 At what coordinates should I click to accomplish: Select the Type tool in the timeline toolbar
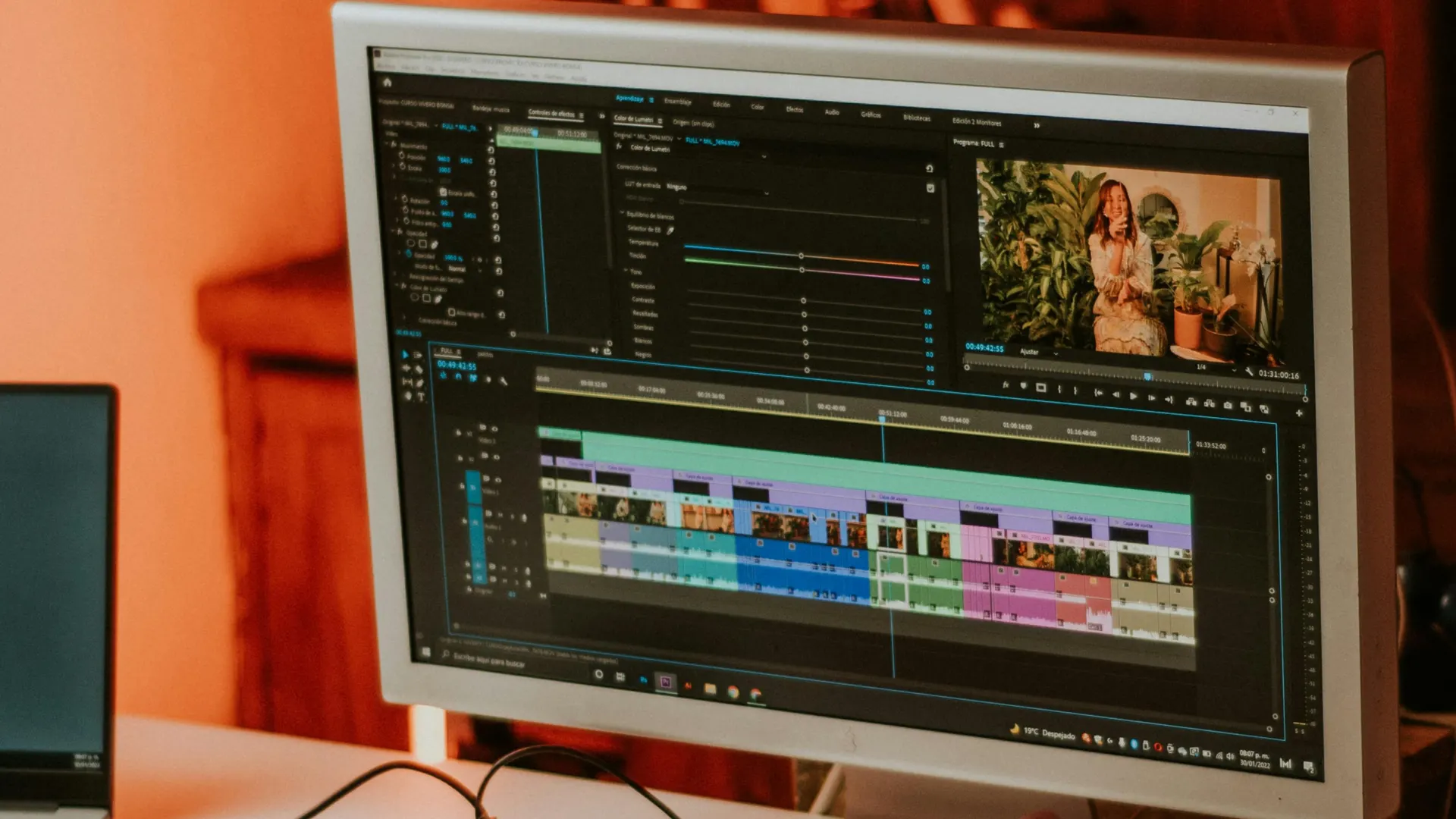[x=421, y=397]
